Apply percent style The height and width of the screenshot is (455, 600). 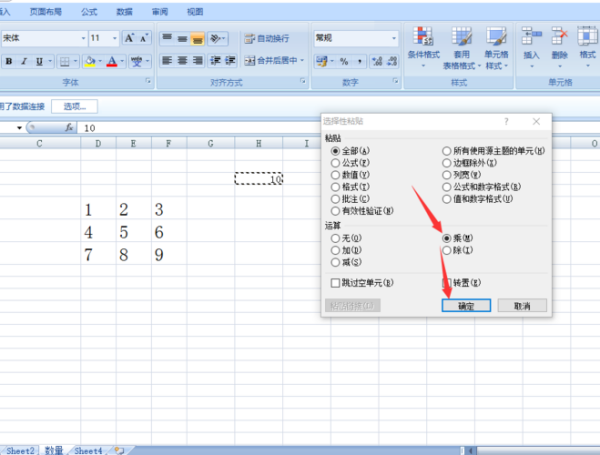pos(344,61)
